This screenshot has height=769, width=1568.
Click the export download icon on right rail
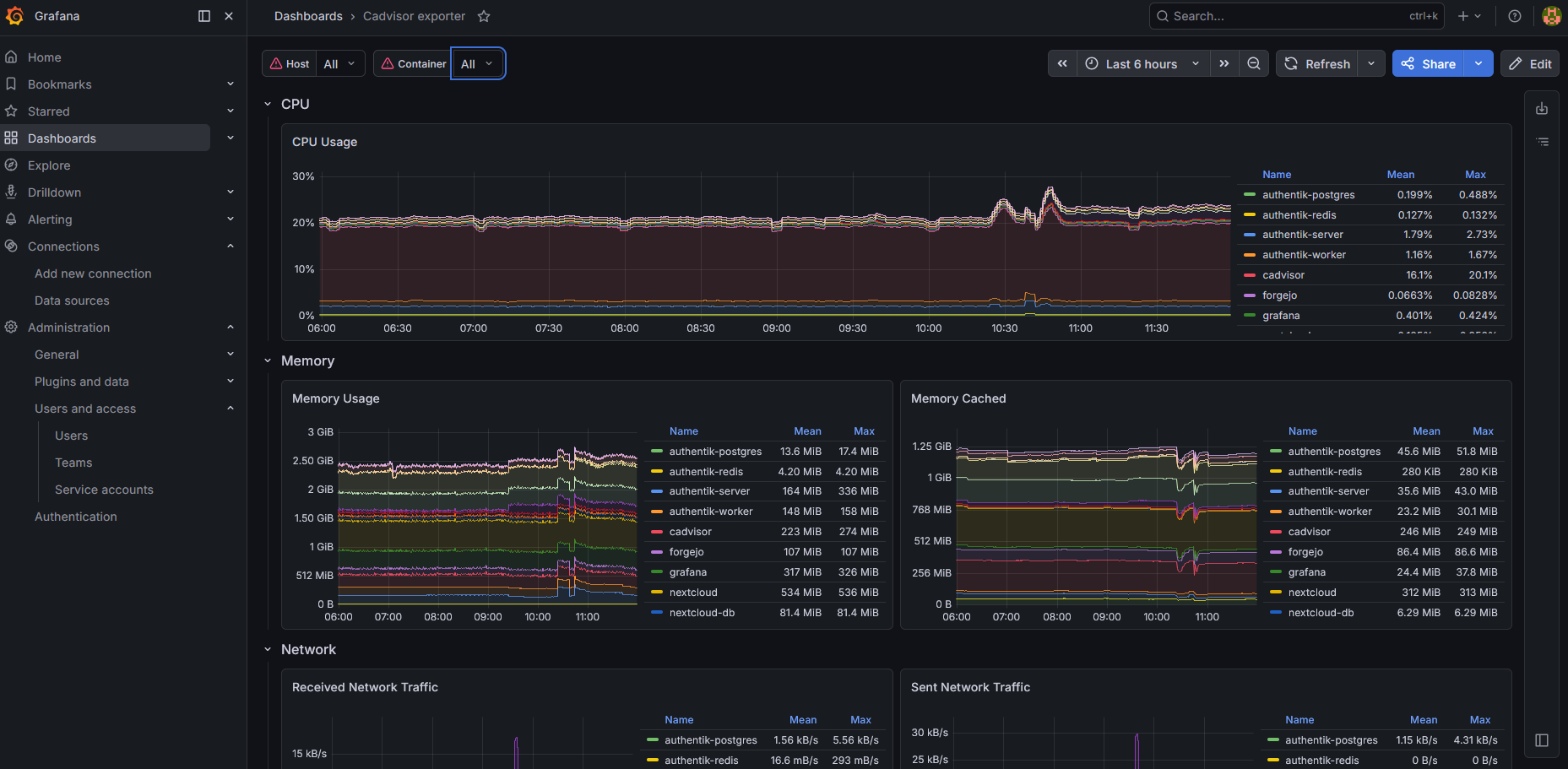(1542, 109)
